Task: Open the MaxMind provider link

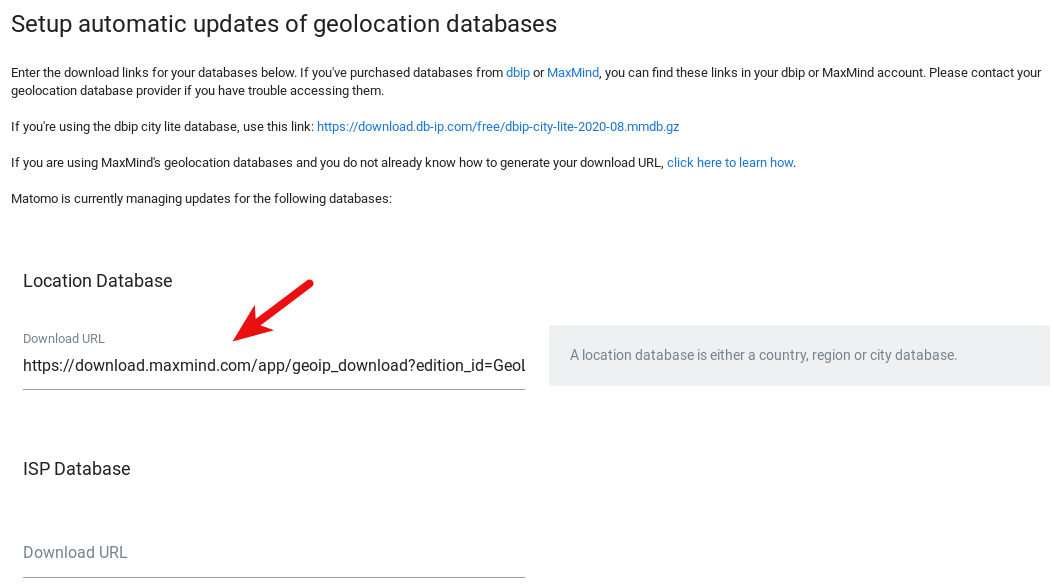Action: tap(572, 73)
